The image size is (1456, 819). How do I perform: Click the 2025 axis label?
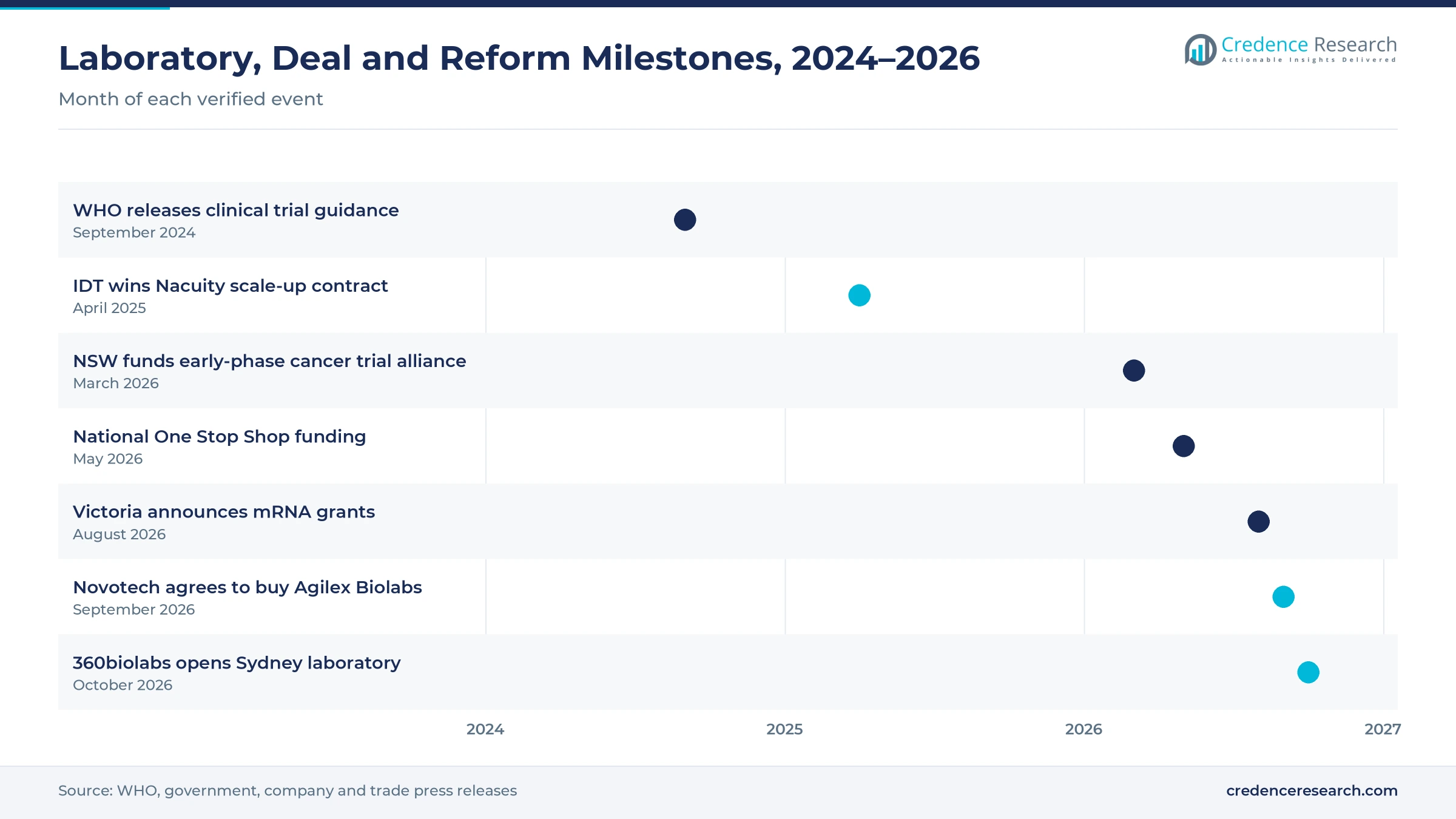point(784,729)
